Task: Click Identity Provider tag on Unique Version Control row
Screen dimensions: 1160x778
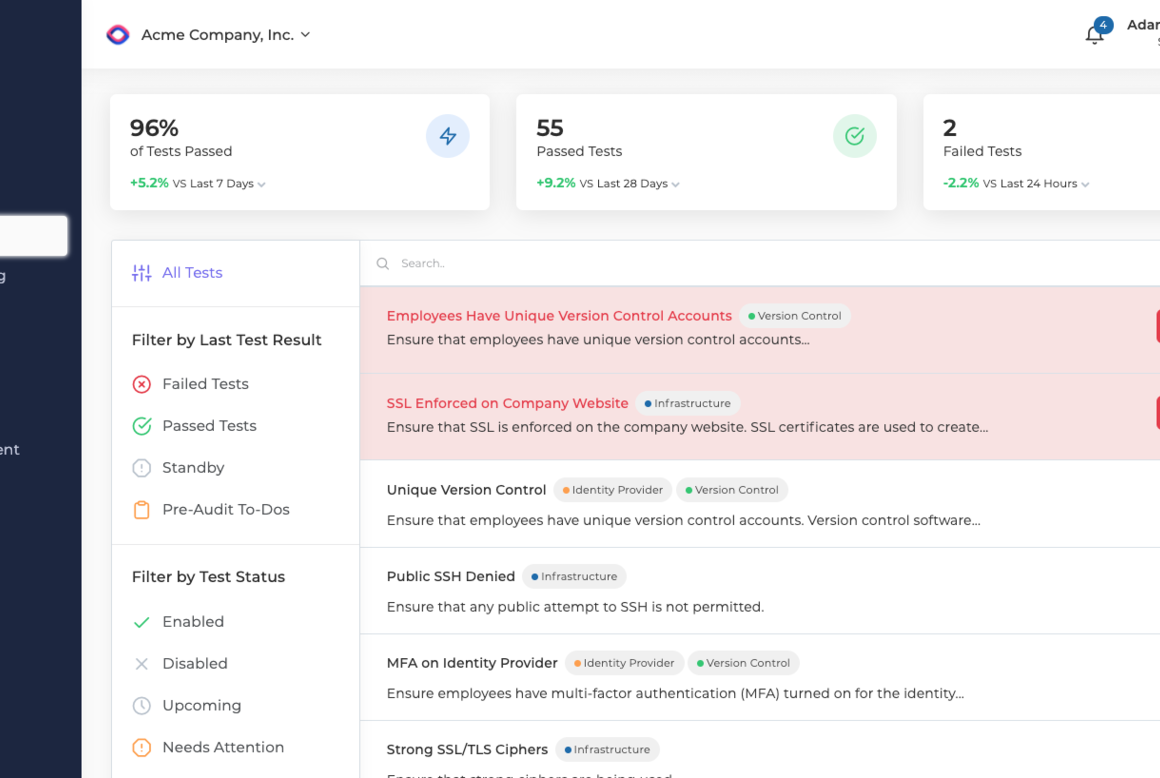Action: click(613, 490)
